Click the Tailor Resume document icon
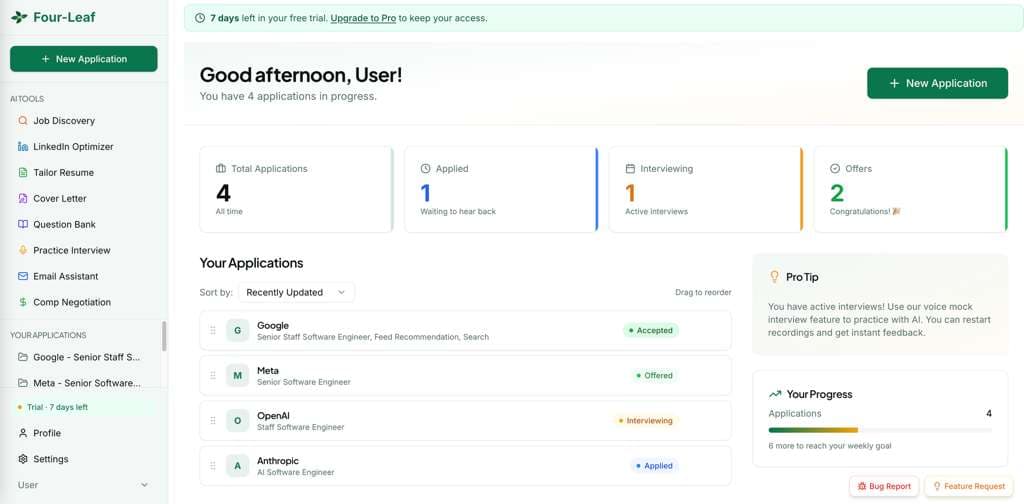Screen dimensions: 1024x504 23,172
